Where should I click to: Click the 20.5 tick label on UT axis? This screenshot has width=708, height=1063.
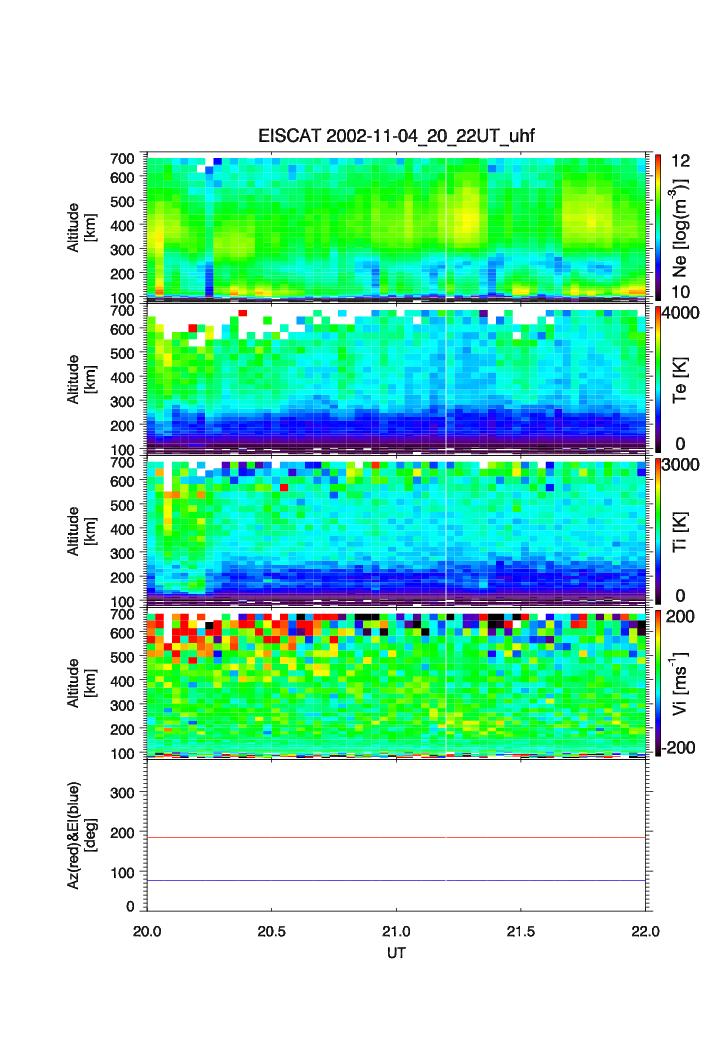coord(272,930)
